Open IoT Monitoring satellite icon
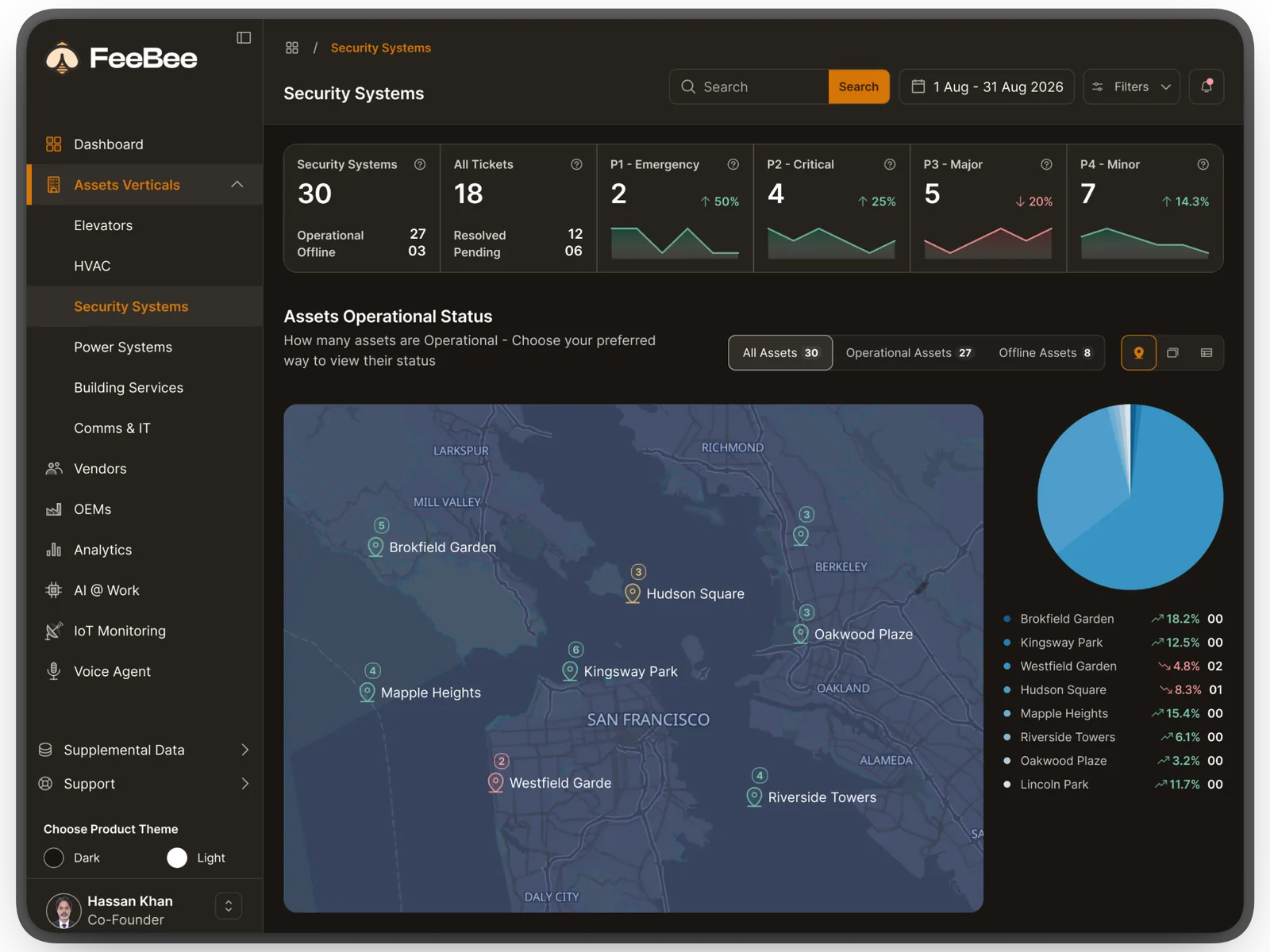 tap(53, 631)
